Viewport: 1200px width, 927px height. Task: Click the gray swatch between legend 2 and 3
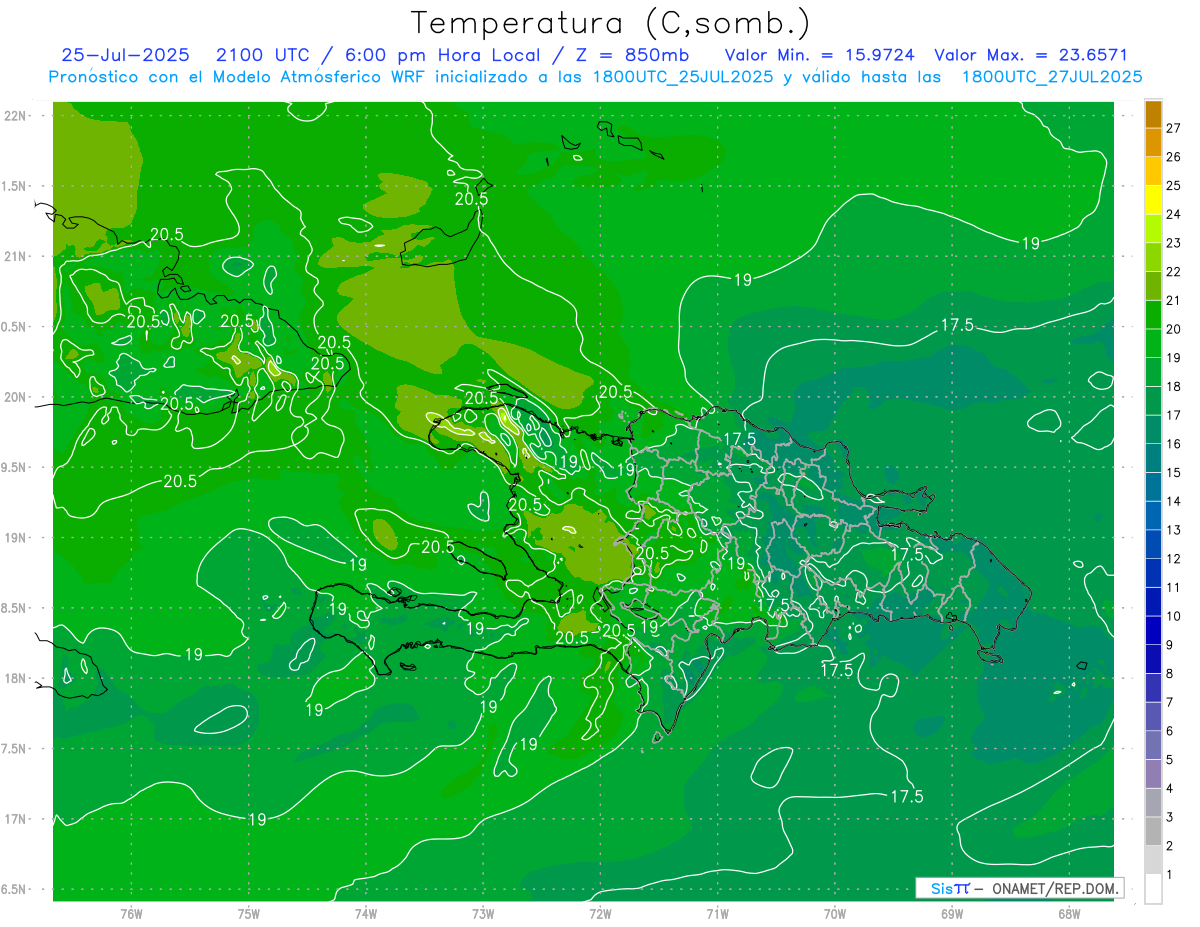1153,831
